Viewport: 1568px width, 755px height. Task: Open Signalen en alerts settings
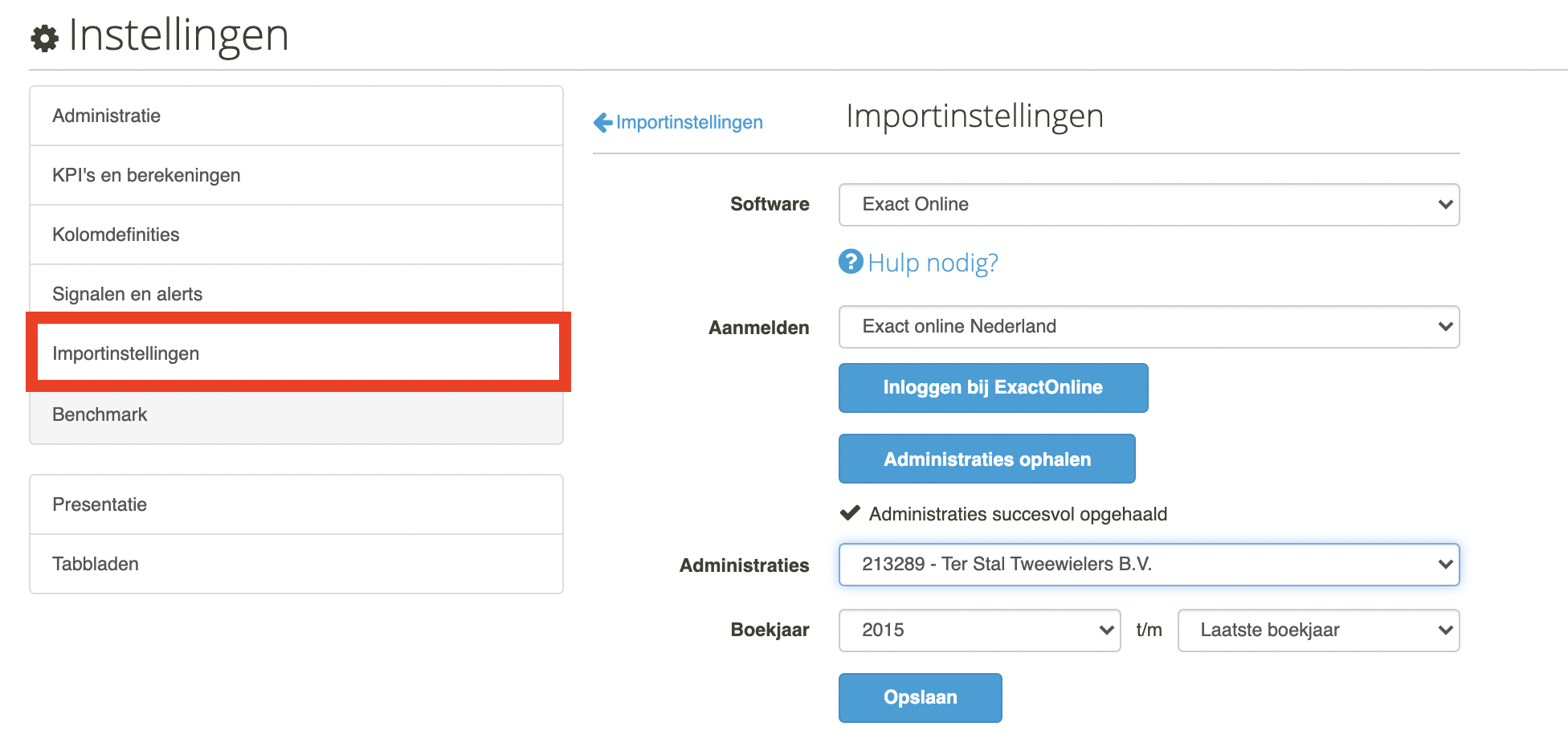(x=296, y=294)
